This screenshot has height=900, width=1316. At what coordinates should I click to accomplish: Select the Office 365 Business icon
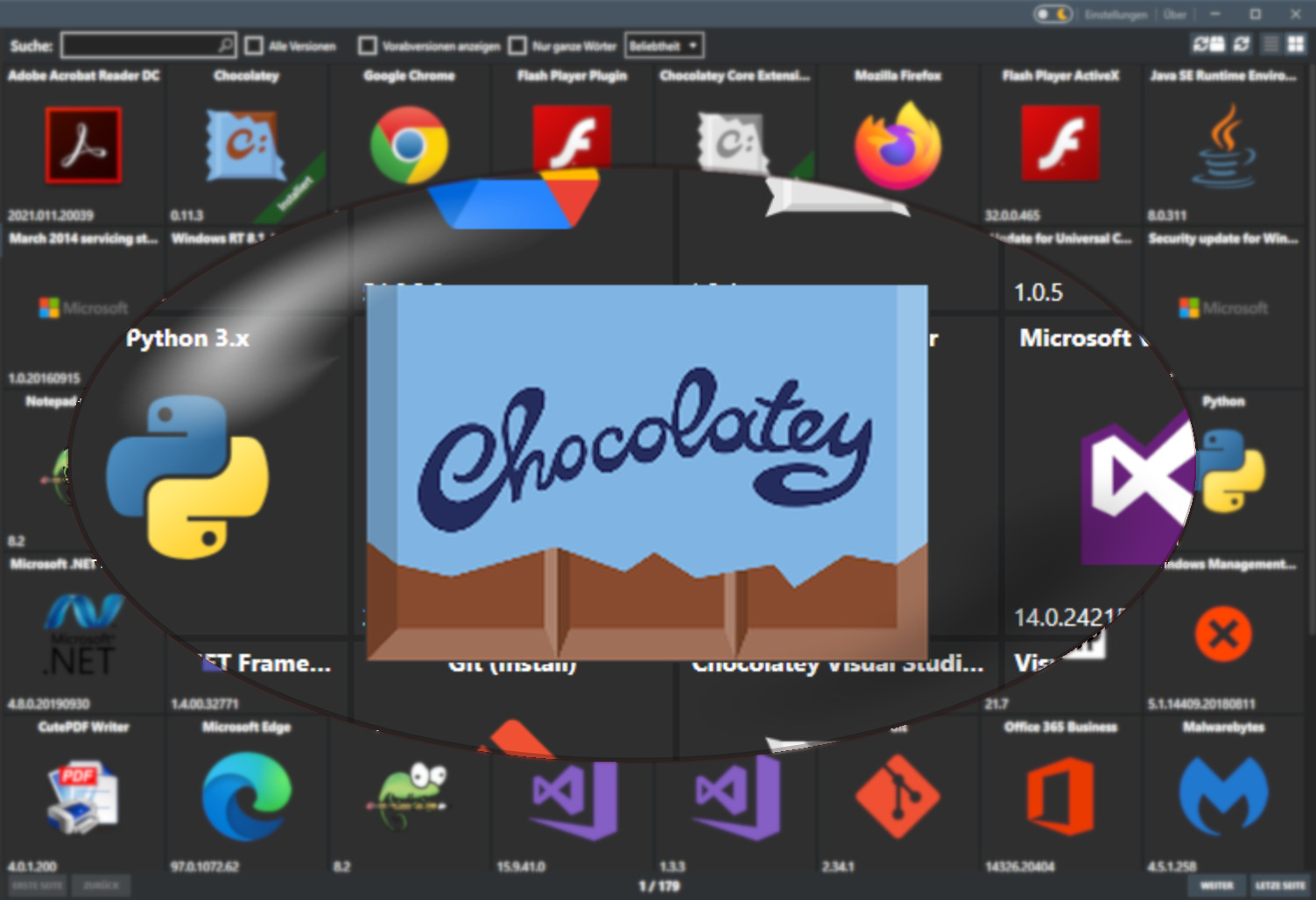pyautogui.click(x=1062, y=797)
